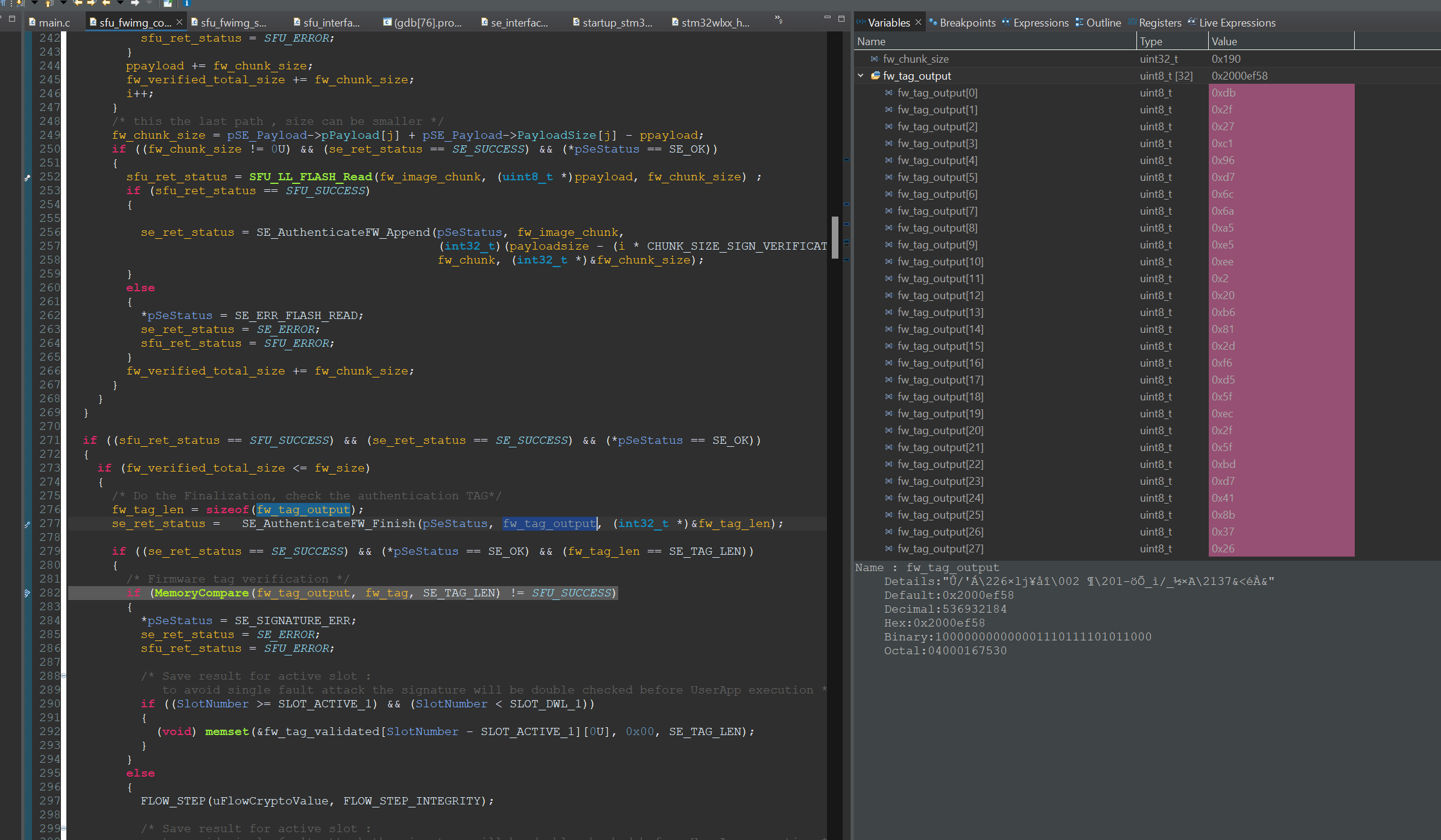Maximize the editor area
The height and width of the screenshot is (840, 1441).
click(842, 18)
